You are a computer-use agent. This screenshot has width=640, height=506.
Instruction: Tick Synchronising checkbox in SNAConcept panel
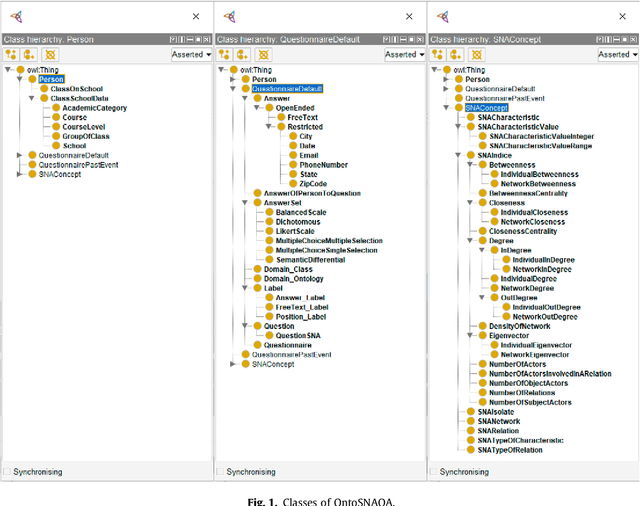tap(434, 471)
